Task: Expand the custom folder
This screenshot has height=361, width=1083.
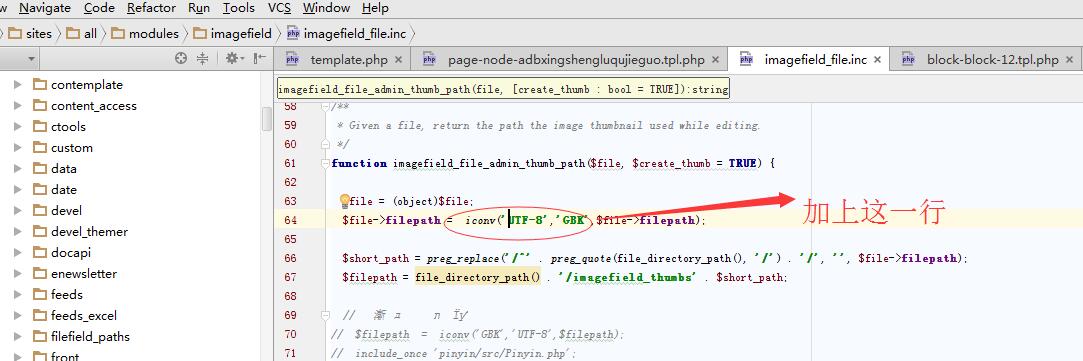Action: coord(18,148)
